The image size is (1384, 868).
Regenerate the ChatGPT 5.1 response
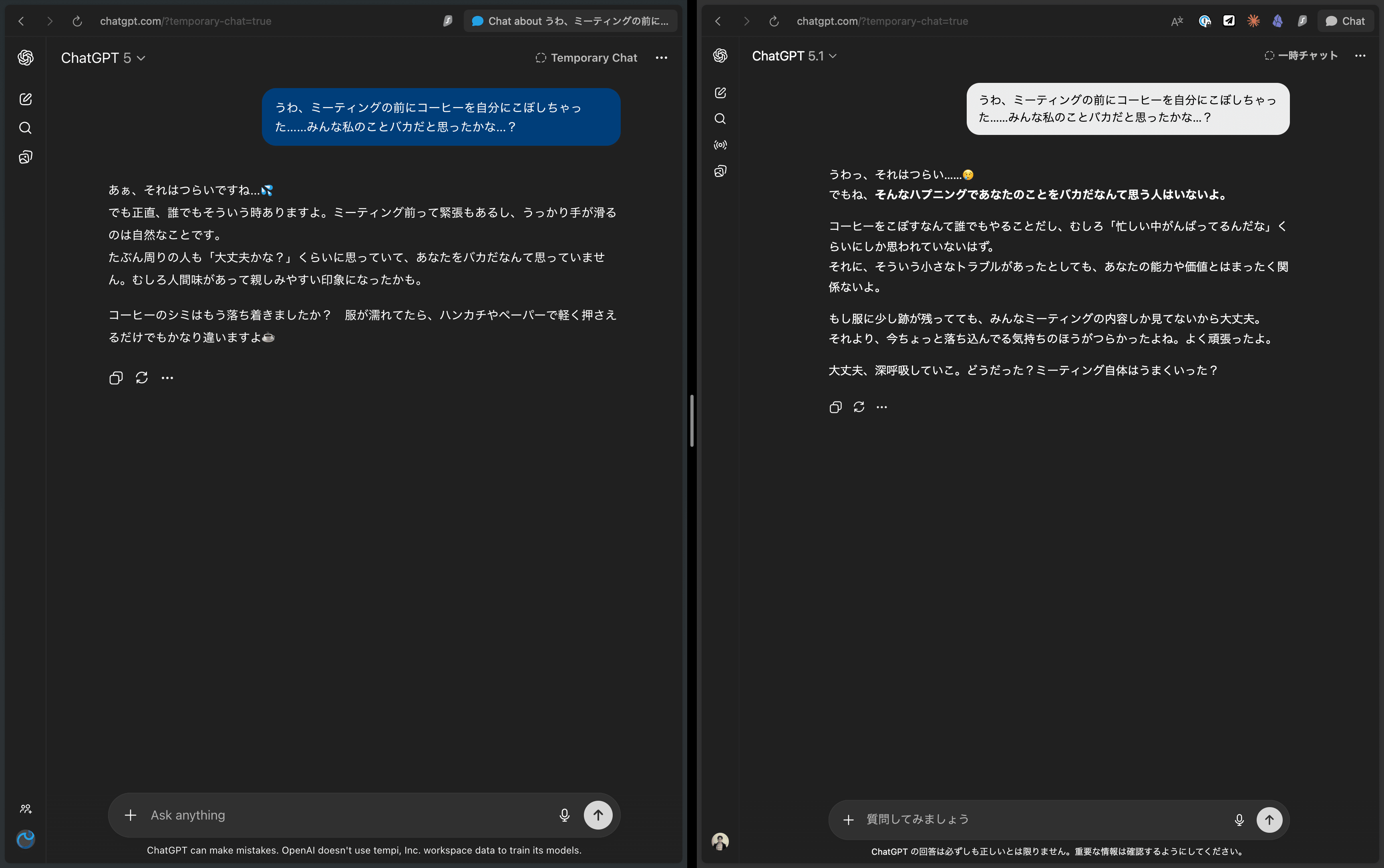point(859,407)
